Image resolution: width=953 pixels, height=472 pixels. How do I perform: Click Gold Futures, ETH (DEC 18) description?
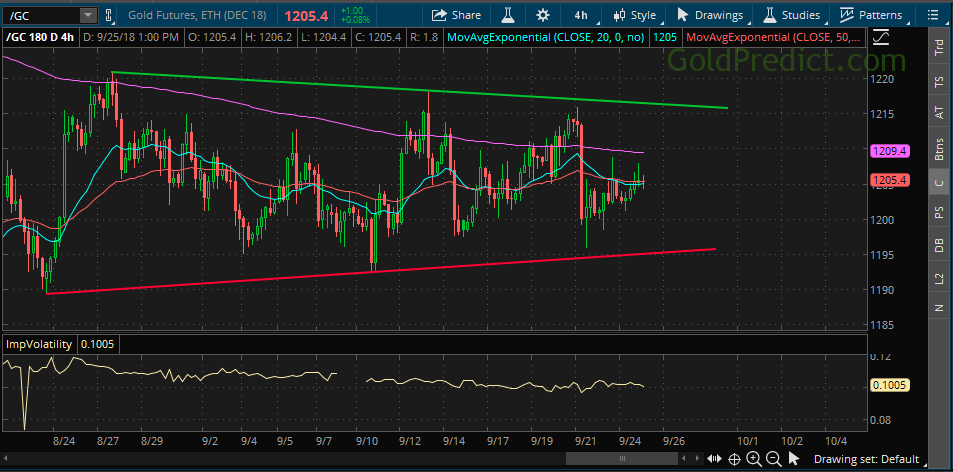199,15
